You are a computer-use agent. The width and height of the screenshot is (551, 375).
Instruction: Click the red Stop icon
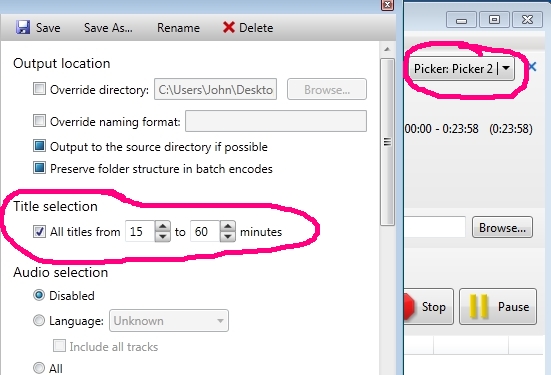click(409, 306)
